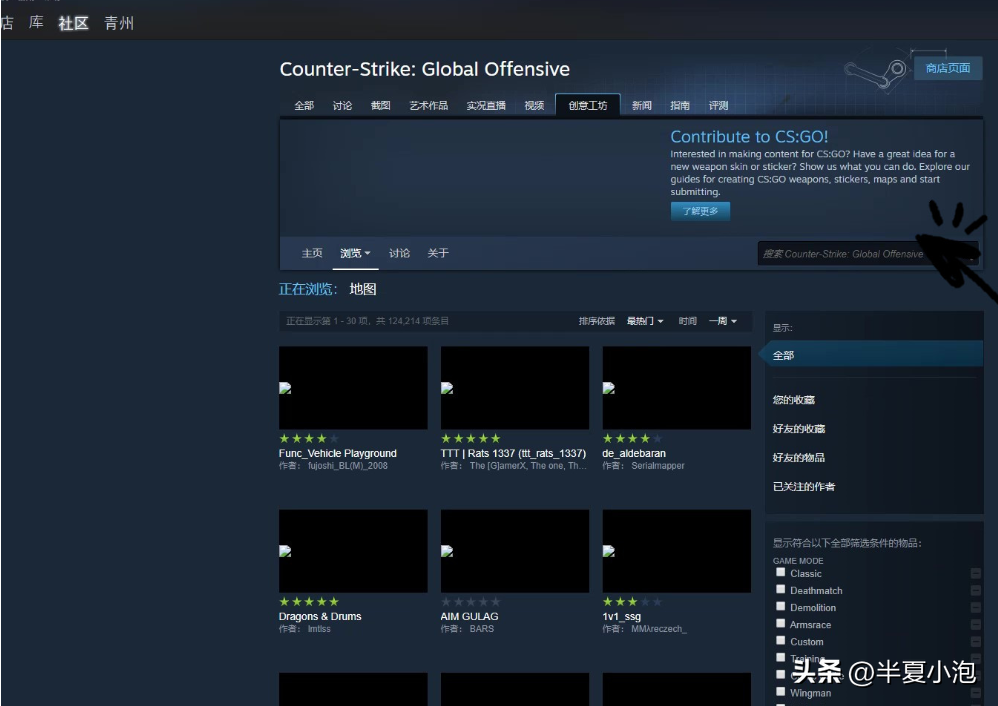
Task: Exclude Armsrace mode with its minus icon
Action: 976,625
